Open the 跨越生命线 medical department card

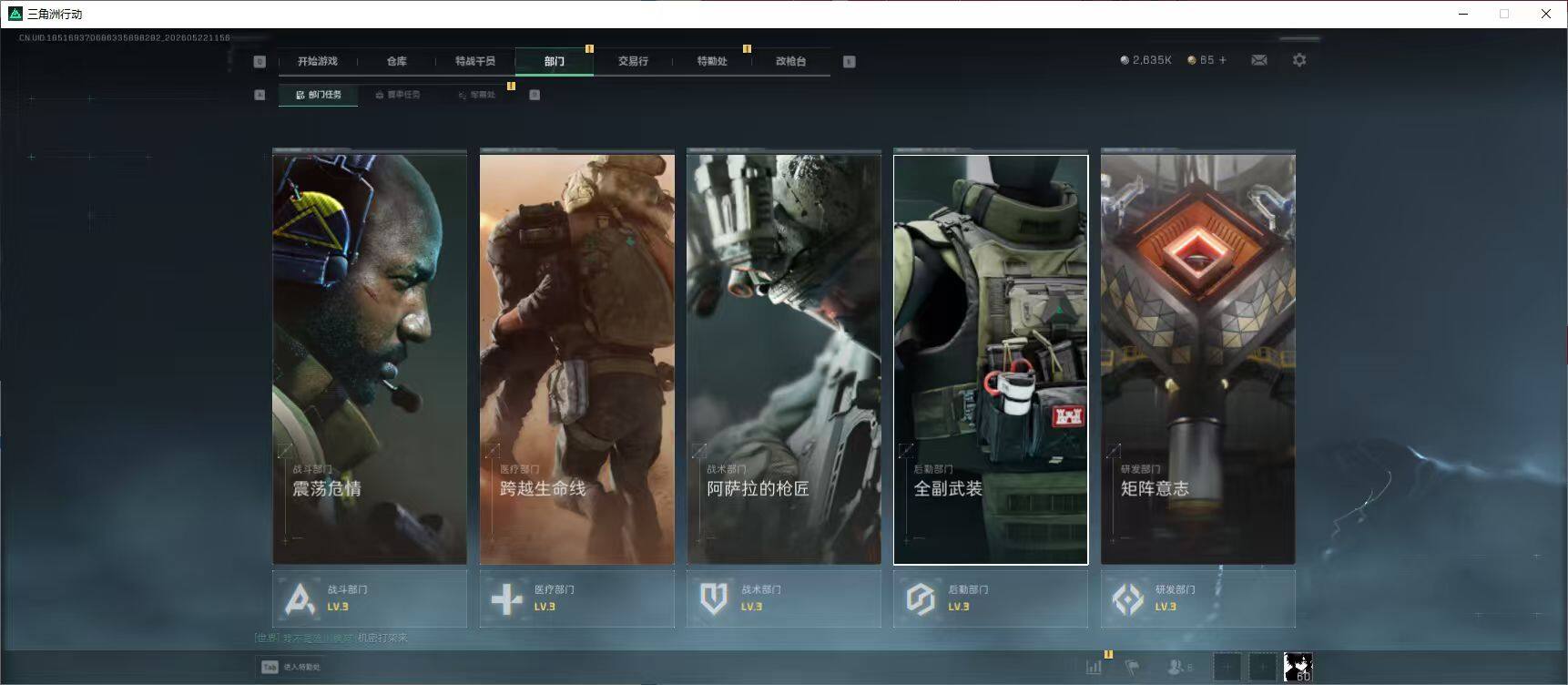tap(577, 359)
